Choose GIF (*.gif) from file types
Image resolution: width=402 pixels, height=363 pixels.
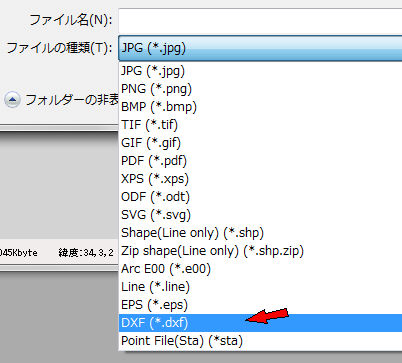point(260,143)
